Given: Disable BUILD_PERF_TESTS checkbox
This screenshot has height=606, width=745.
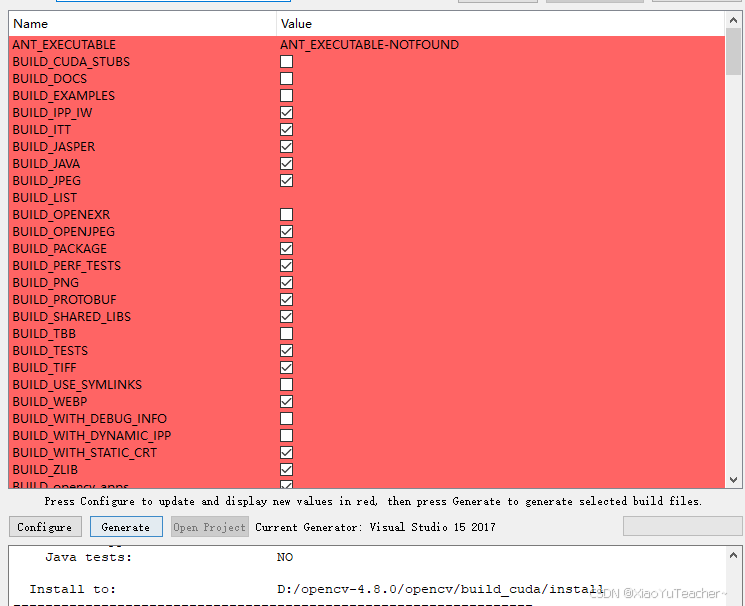Looking at the screenshot, I should 287,266.
